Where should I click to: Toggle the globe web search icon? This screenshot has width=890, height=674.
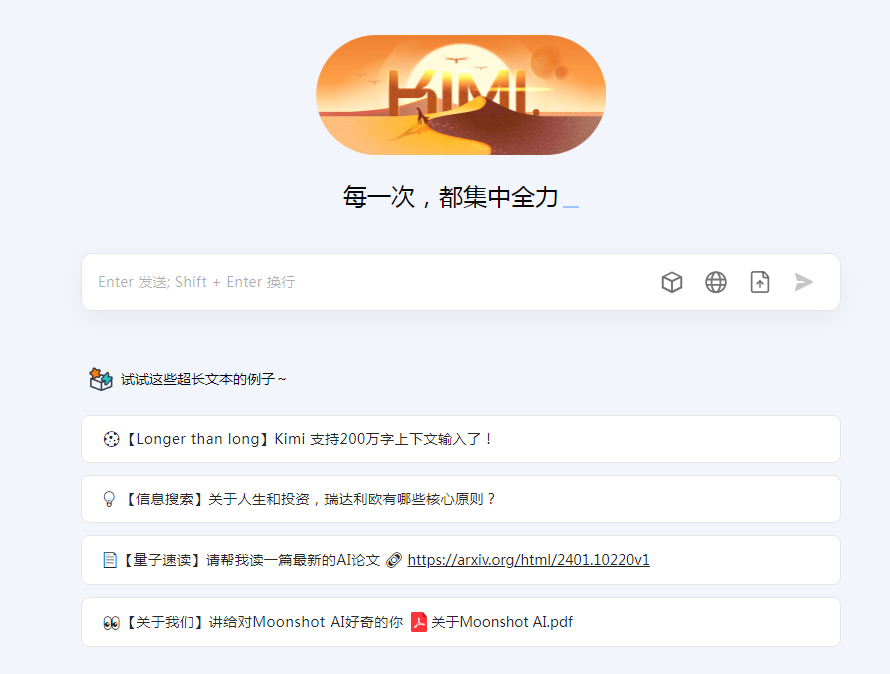point(716,282)
